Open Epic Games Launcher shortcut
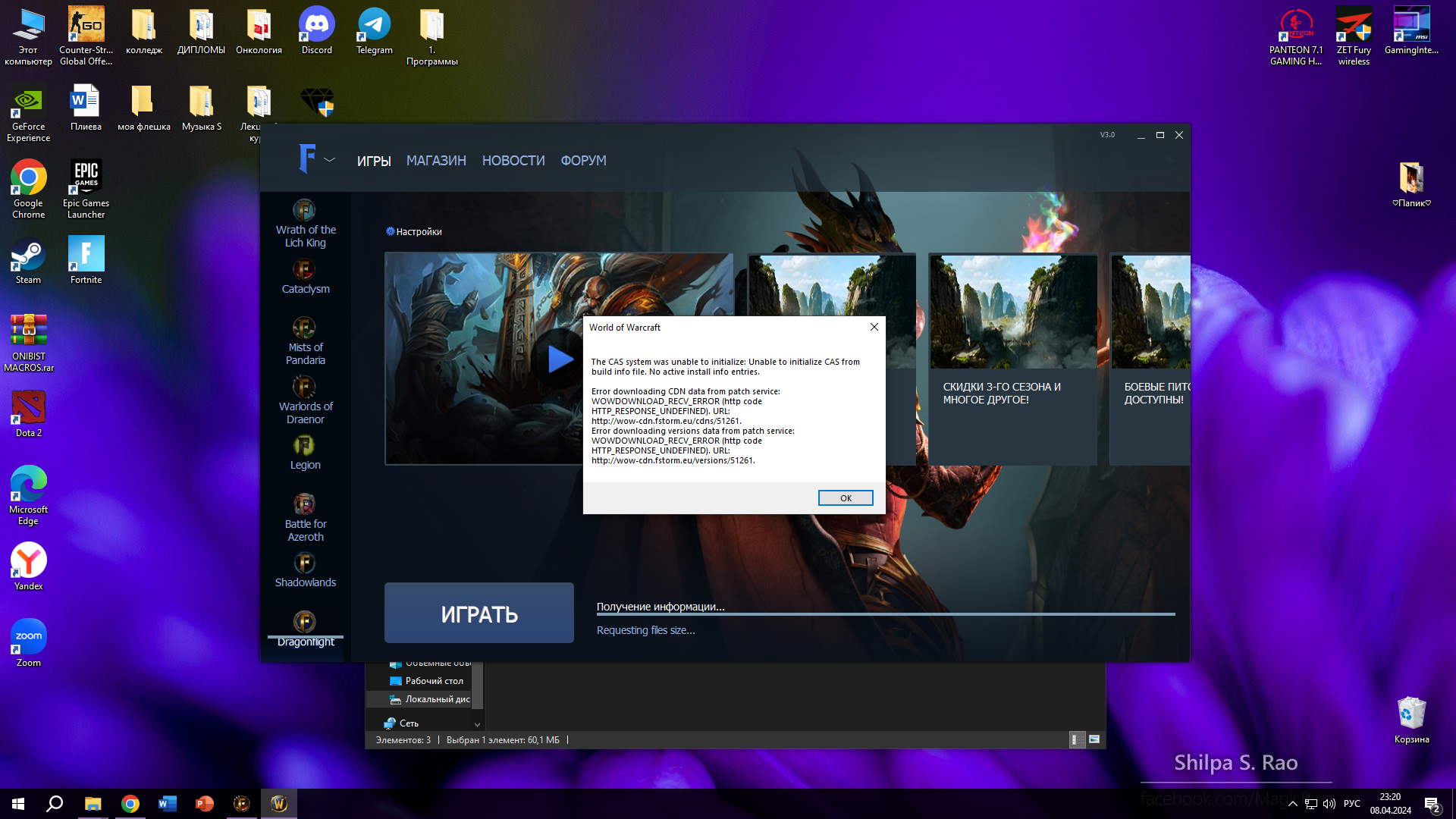This screenshot has width=1456, height=819. coord(86,190)
